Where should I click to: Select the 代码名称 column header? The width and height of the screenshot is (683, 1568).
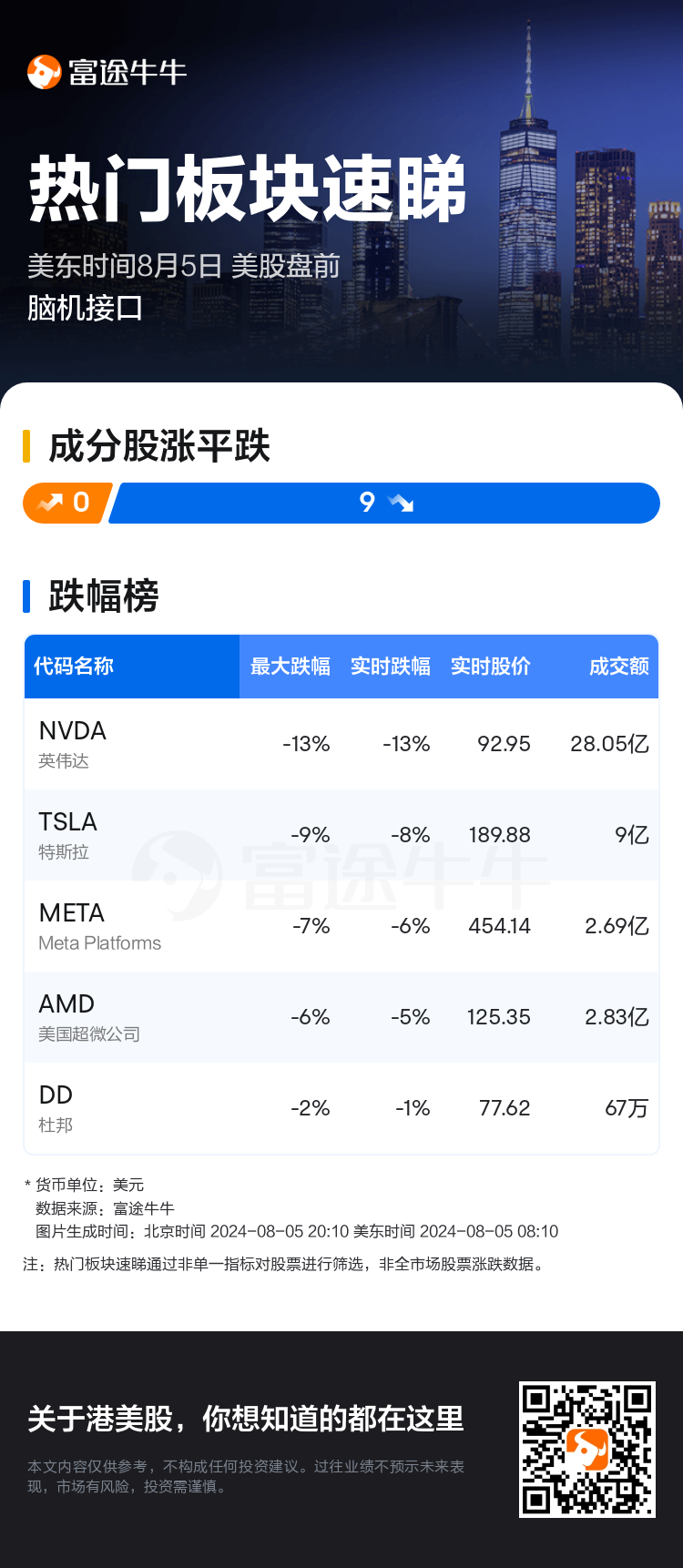click(74, 667)
